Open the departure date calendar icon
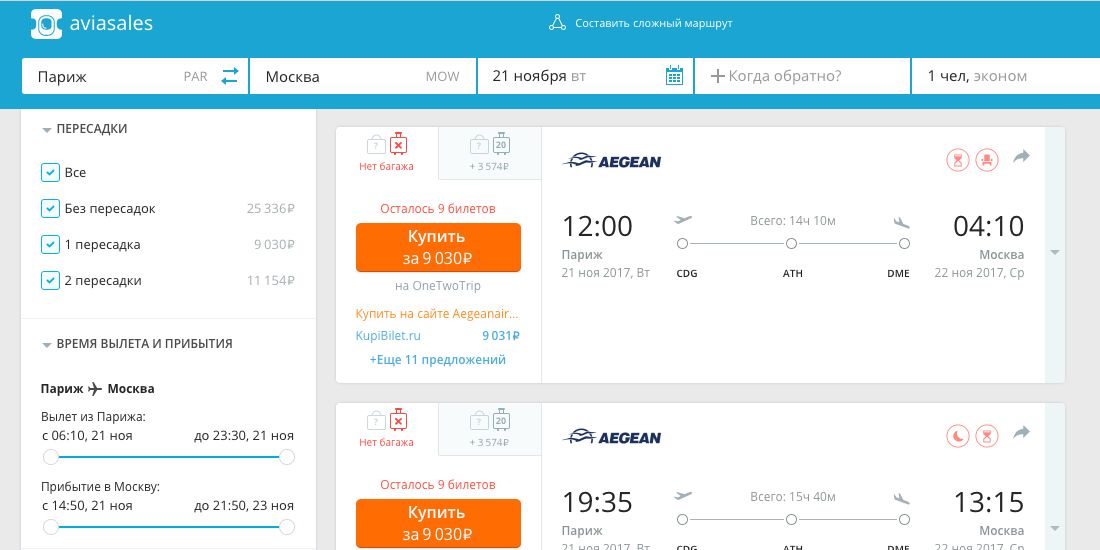Screen dimensions: 1100x550 (674, 76)
